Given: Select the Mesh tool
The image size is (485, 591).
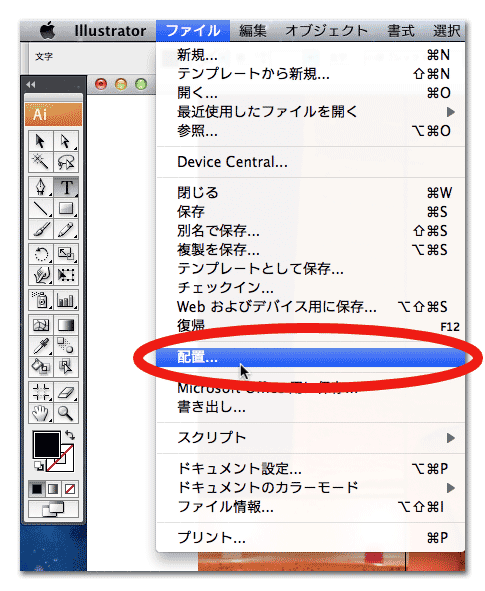Looking at the screenshot, I should [40, 325].
